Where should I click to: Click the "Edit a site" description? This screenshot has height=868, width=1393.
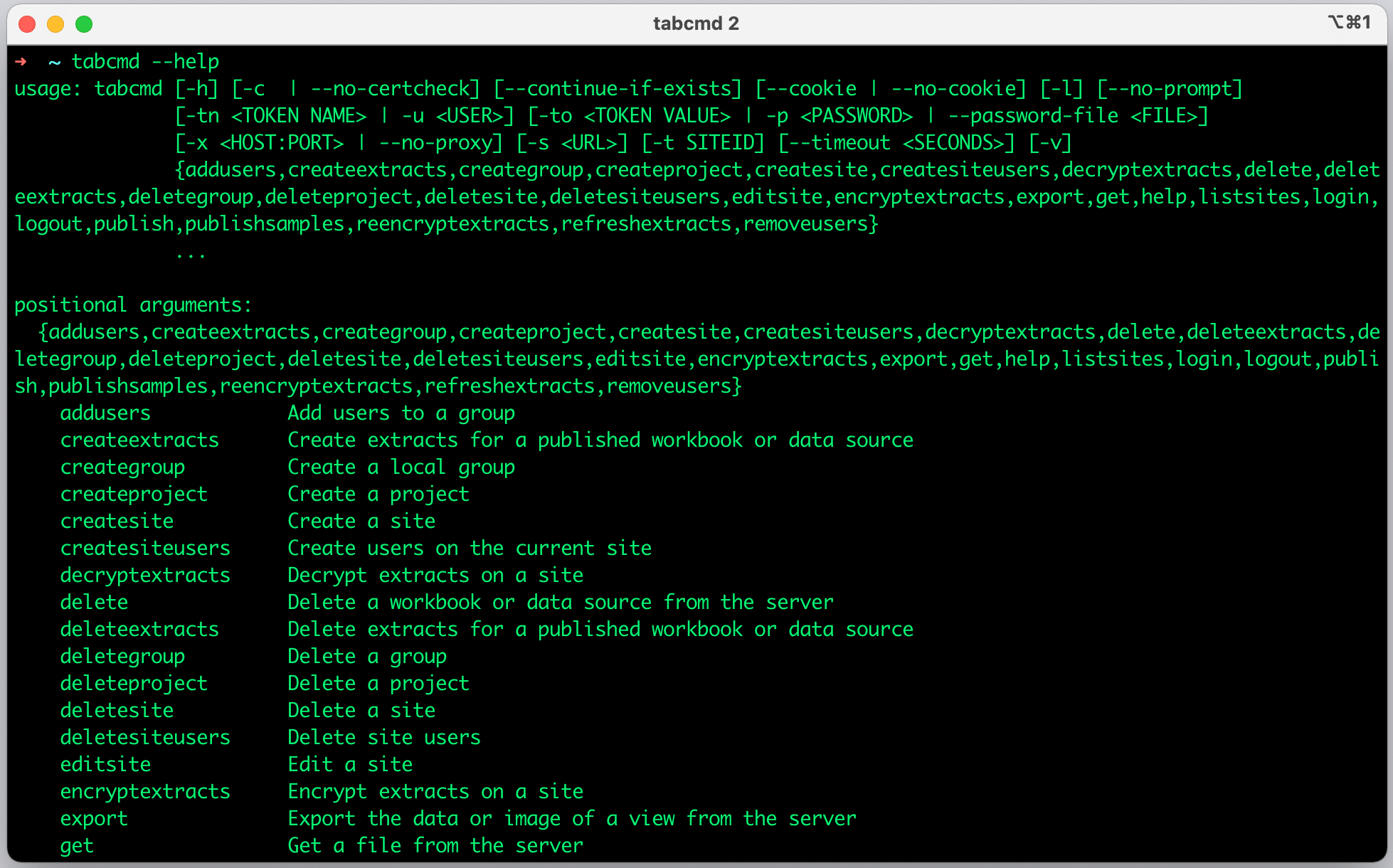tap(350, 765)
